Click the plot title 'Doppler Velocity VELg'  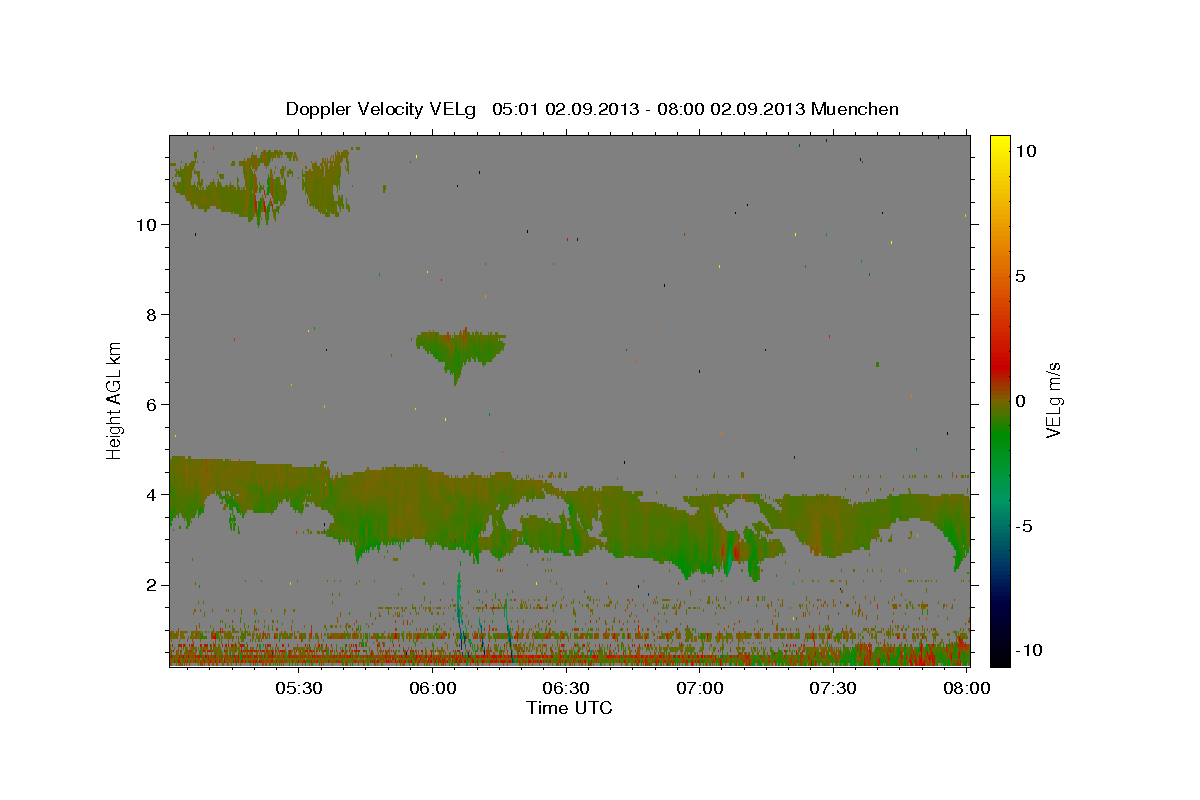(x=382, y=109)
